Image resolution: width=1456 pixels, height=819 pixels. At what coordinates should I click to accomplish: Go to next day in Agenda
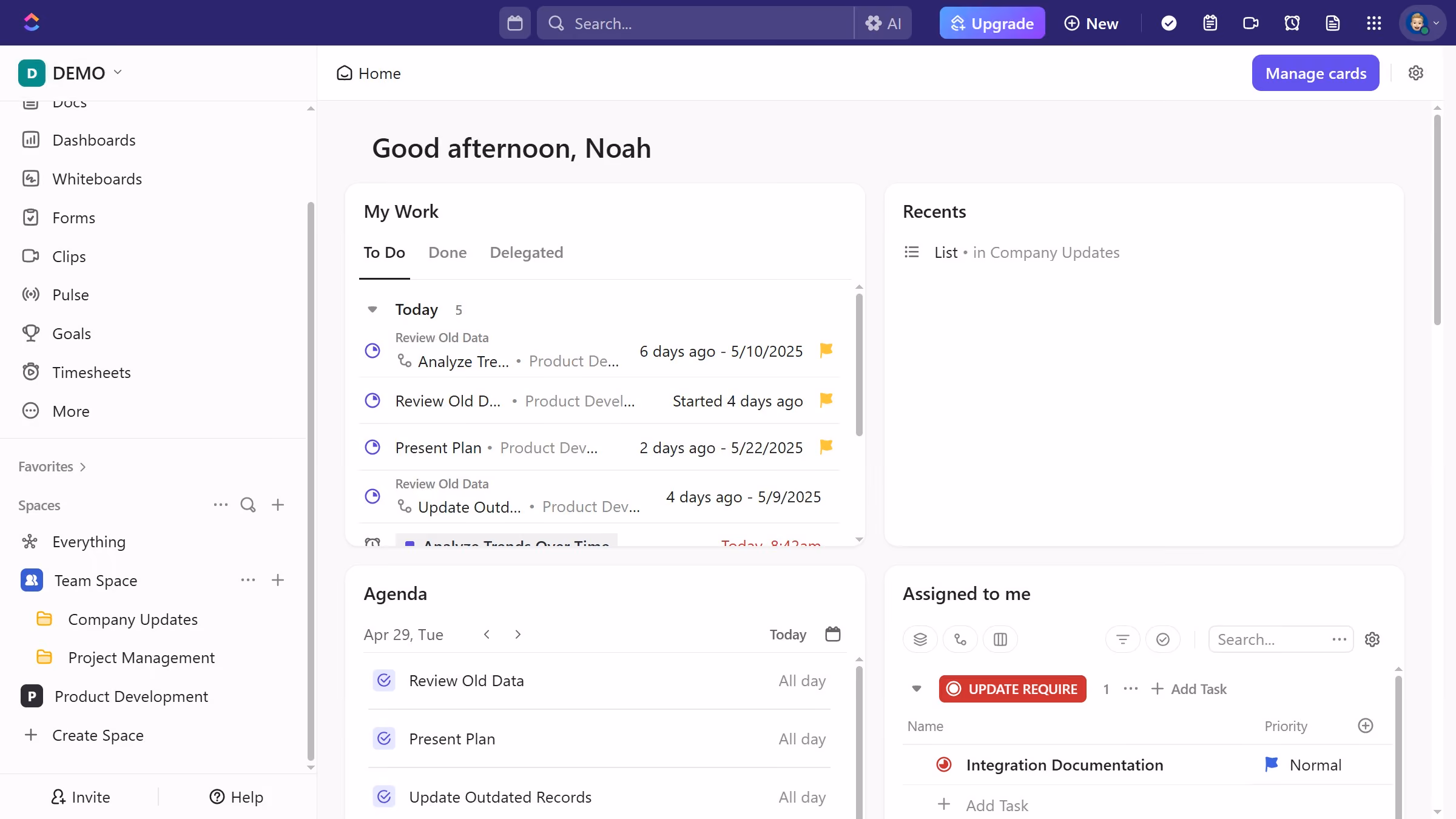tap(517, 634)
